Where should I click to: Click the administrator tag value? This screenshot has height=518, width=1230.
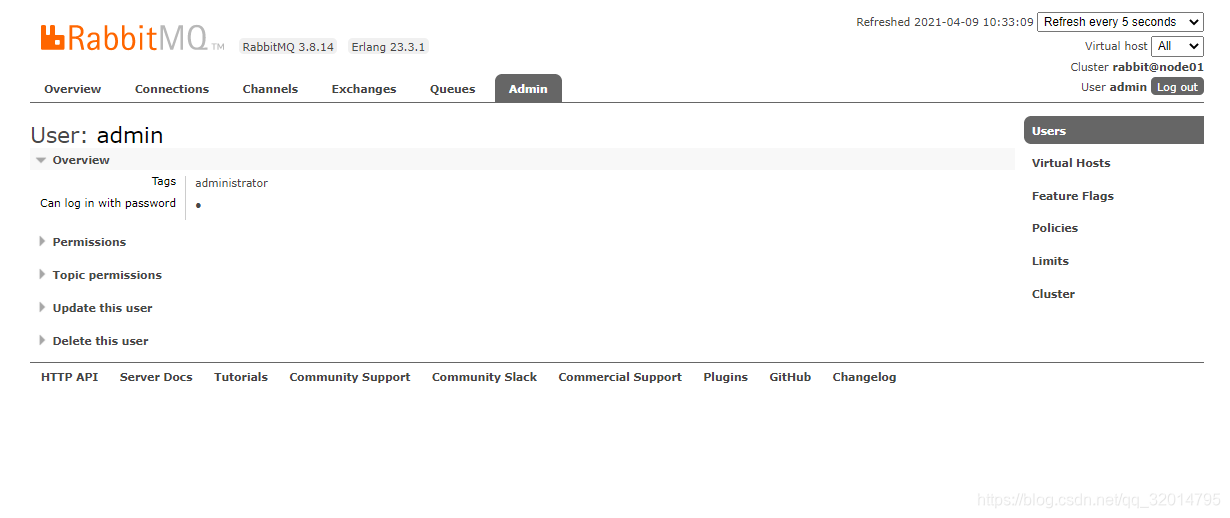point(231,183)
